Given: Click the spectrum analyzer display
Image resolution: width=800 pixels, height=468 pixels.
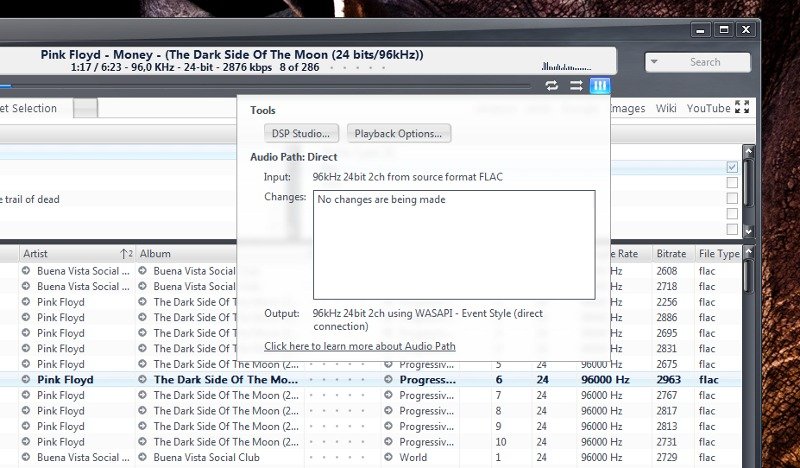Looking at the screenshot, I should [566, 66].
